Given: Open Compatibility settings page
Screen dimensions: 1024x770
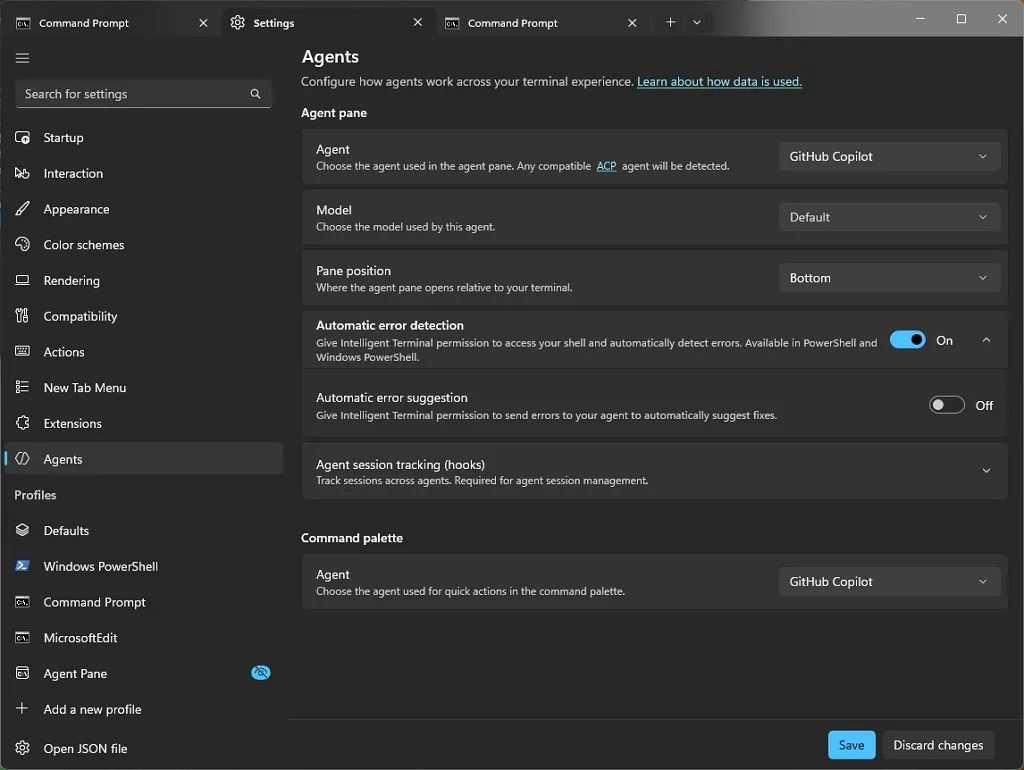Looking at the screenshot, I should pyautogui.click(x=144, y=316).
